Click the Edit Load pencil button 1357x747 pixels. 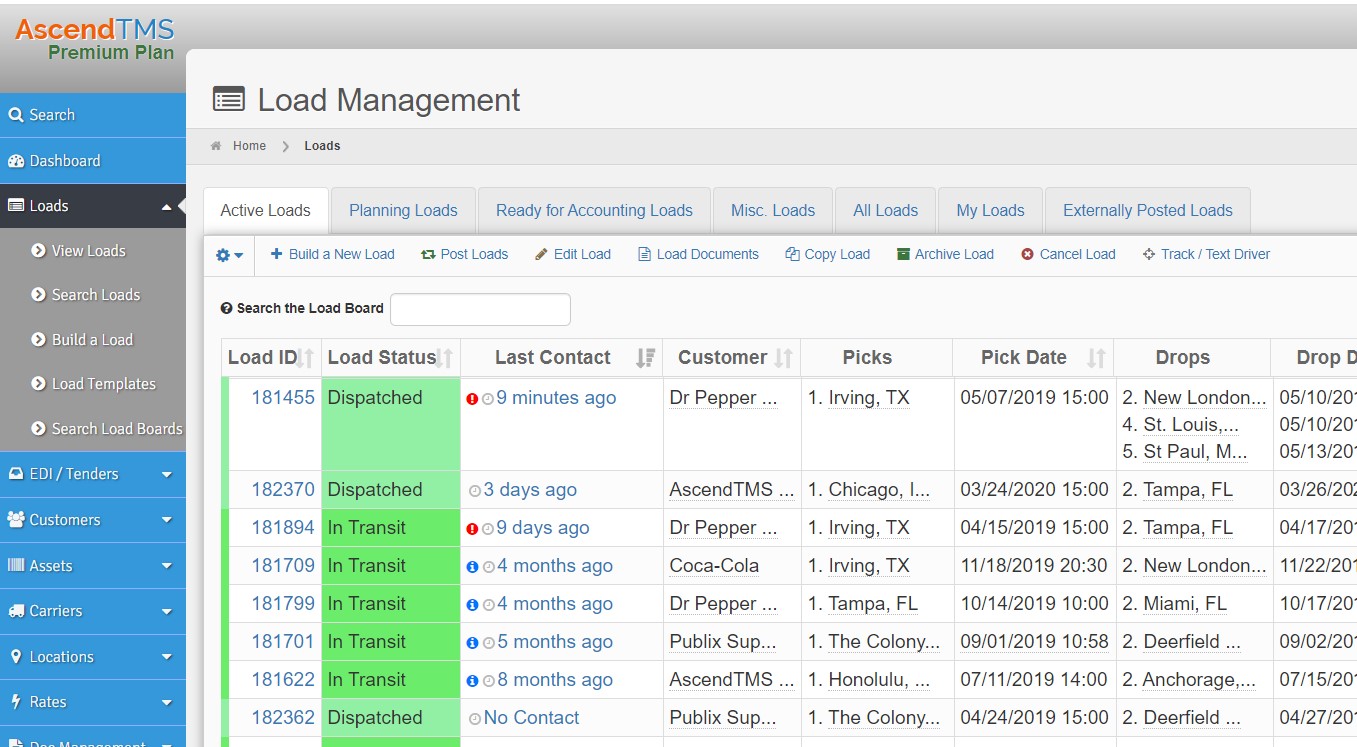[573, 255]
